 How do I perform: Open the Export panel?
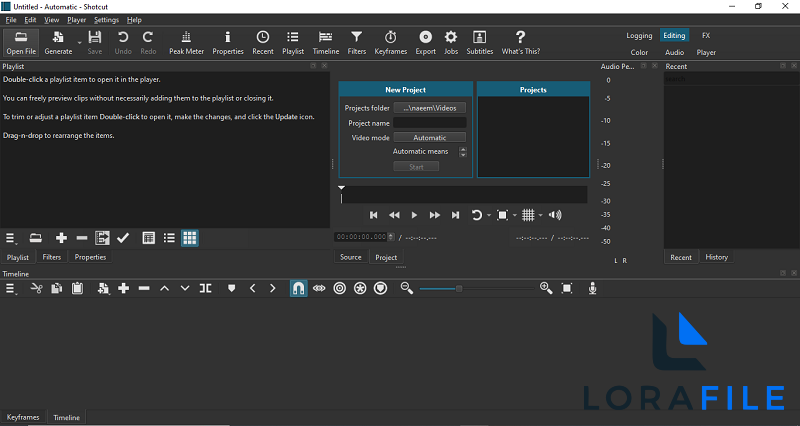coord(426,43)
